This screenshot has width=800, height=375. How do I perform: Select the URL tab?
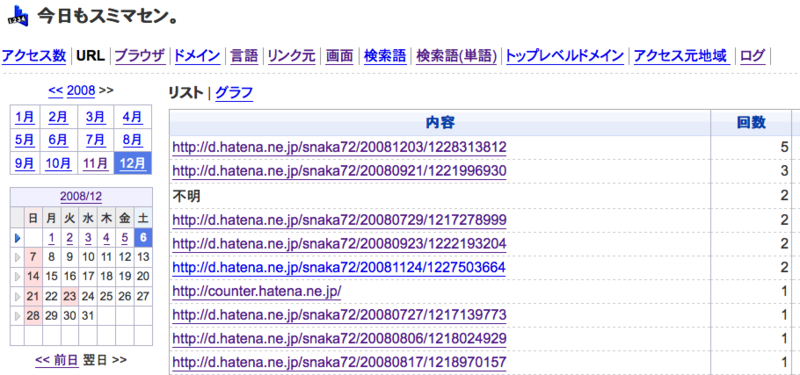(90, 56)
